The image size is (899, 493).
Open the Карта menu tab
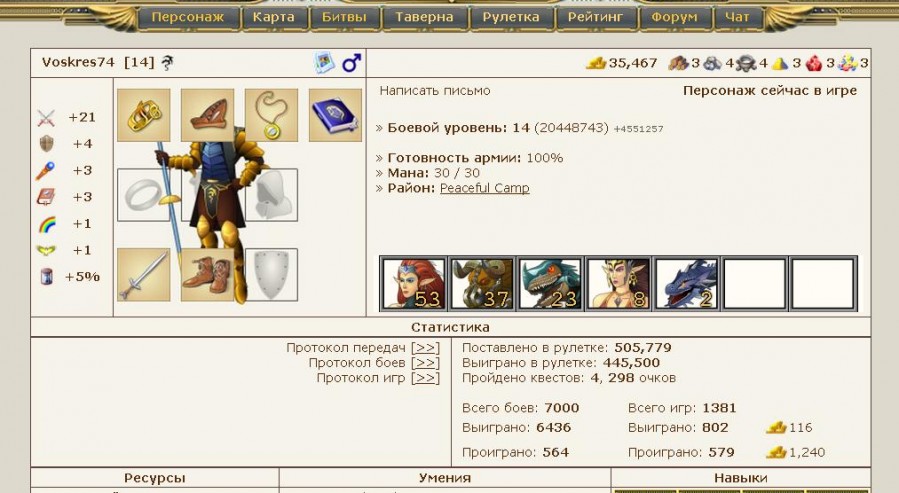[273, 17]
